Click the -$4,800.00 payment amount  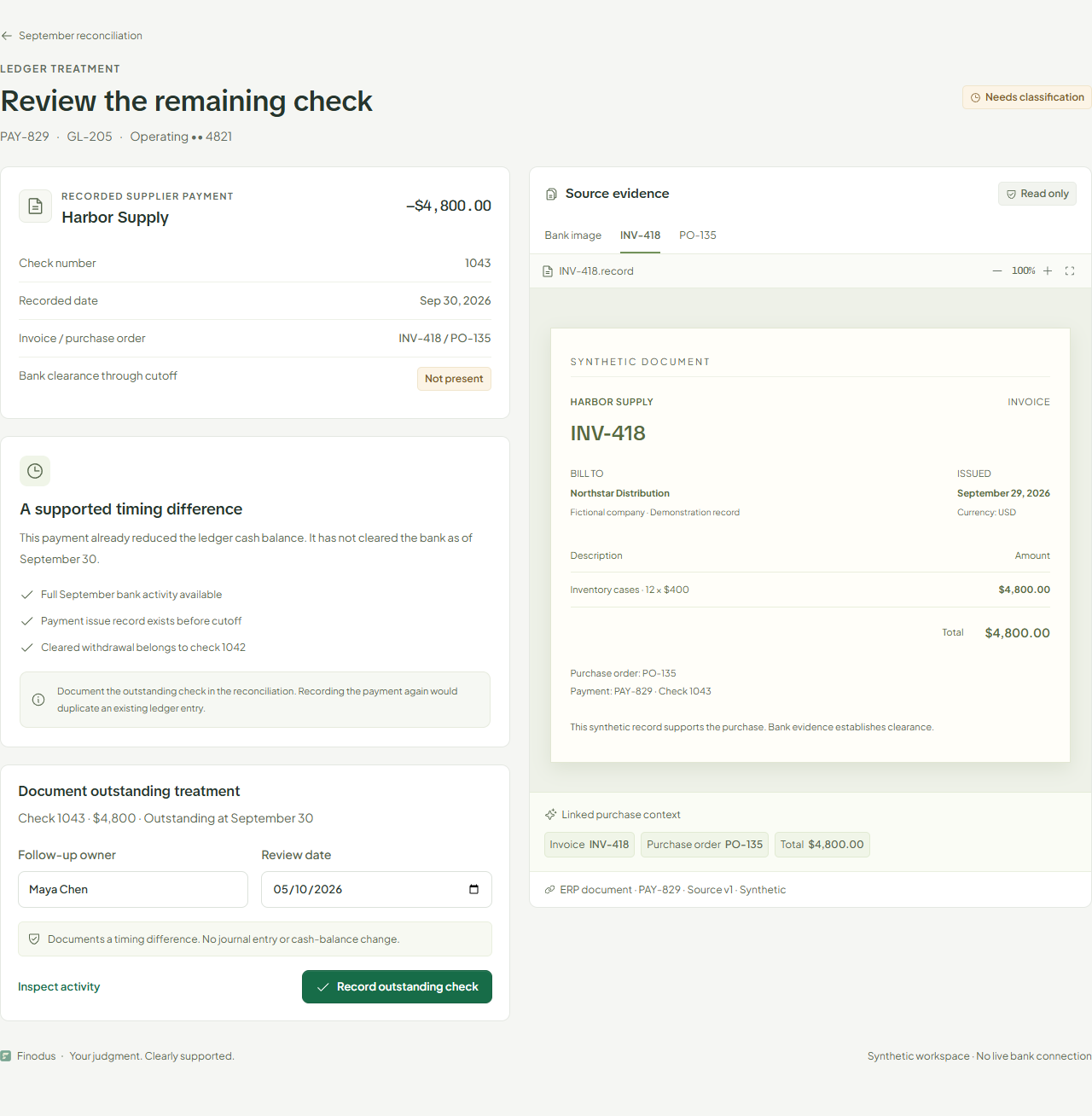[449, 206]
